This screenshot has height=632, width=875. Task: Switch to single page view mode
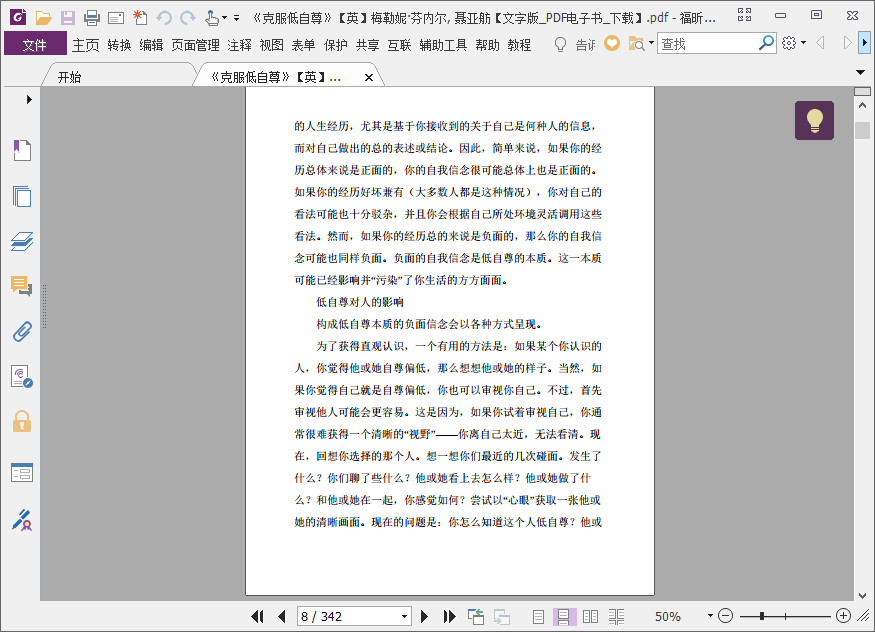538,616
